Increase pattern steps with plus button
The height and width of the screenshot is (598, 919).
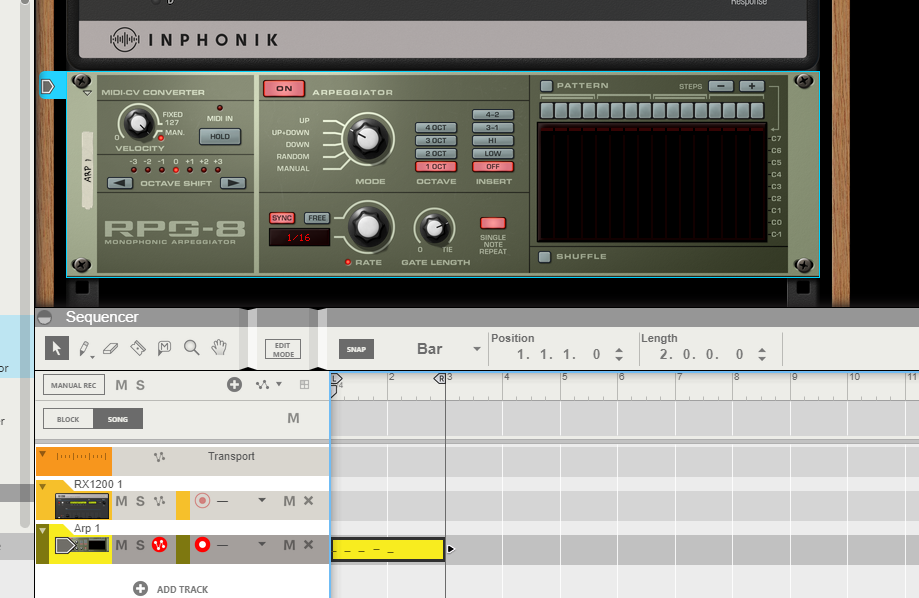[752, 86]
